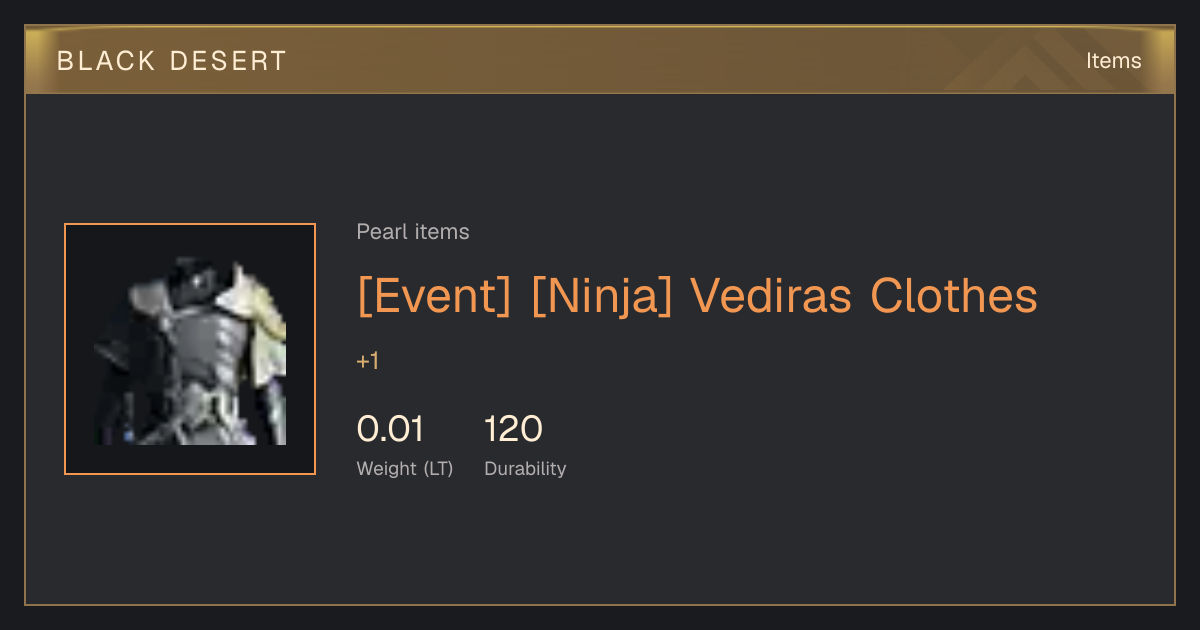Click the [Ninja] class tag in title

[x=601, y=296]
